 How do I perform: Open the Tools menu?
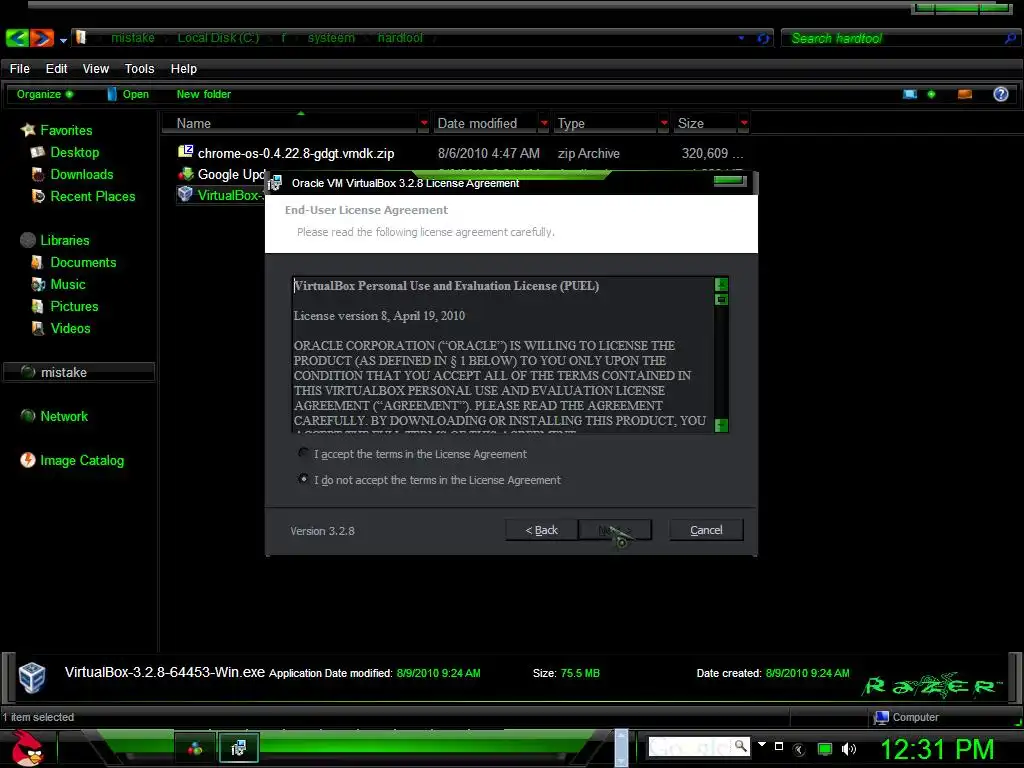[139, 69]
